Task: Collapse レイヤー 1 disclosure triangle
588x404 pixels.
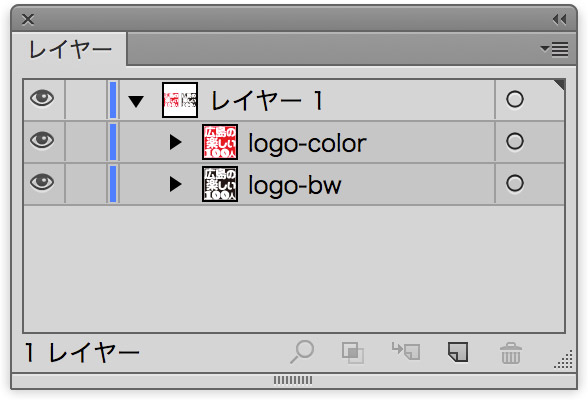Action: [136, 101]
